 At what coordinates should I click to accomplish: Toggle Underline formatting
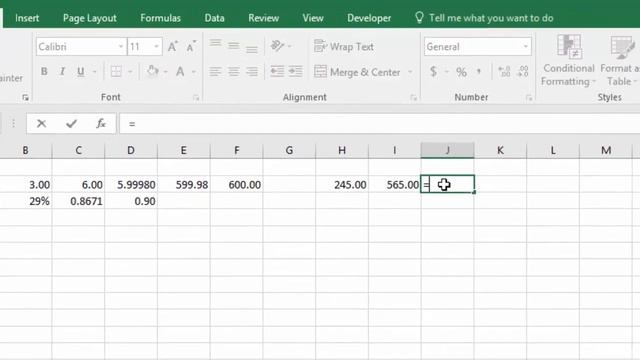click(81, 72)
